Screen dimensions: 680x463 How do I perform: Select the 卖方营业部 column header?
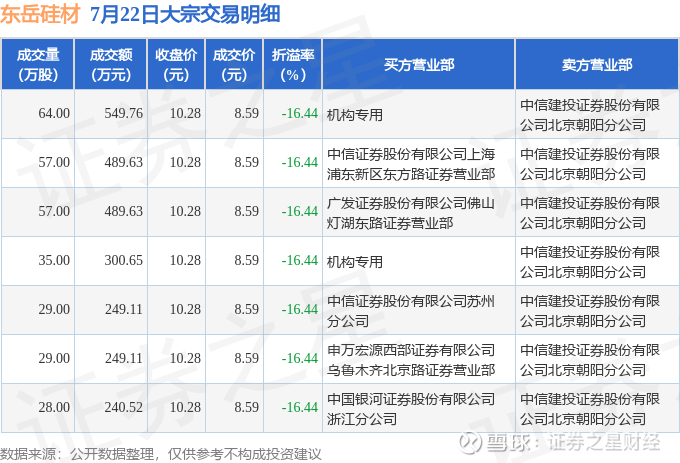click(x=597, y=65)
